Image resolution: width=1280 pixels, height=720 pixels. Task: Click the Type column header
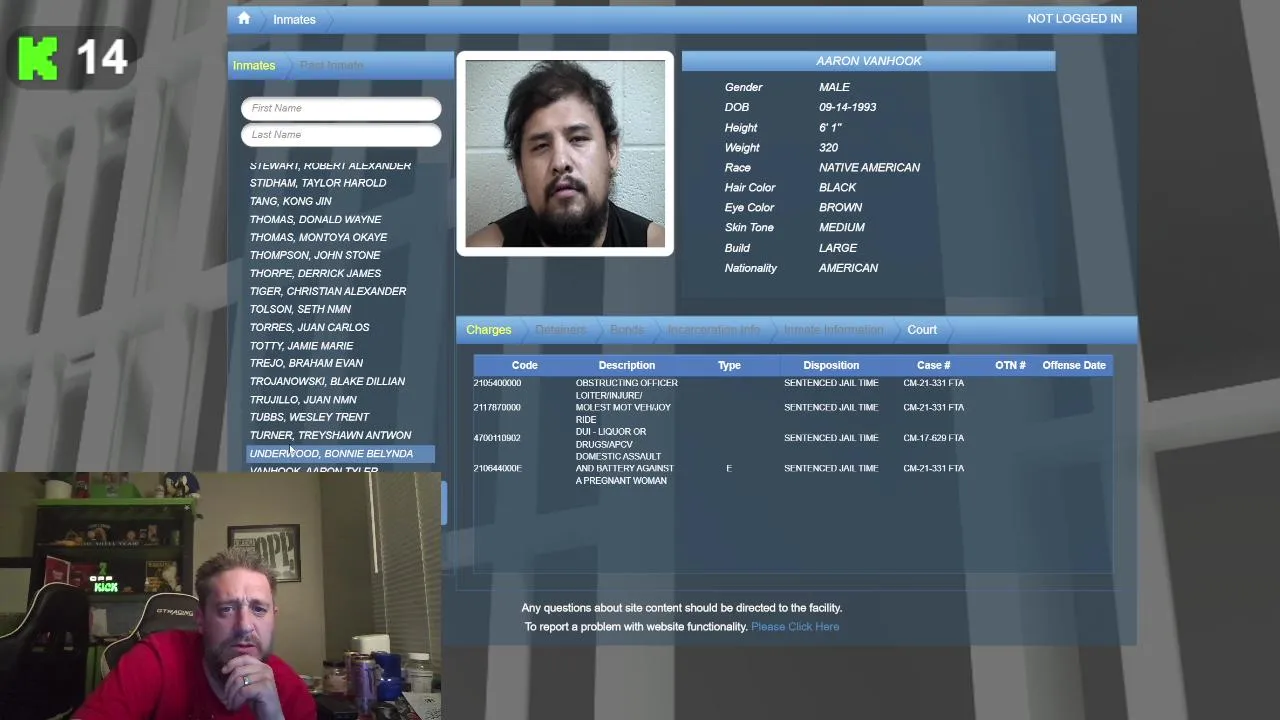coord(729,365)
